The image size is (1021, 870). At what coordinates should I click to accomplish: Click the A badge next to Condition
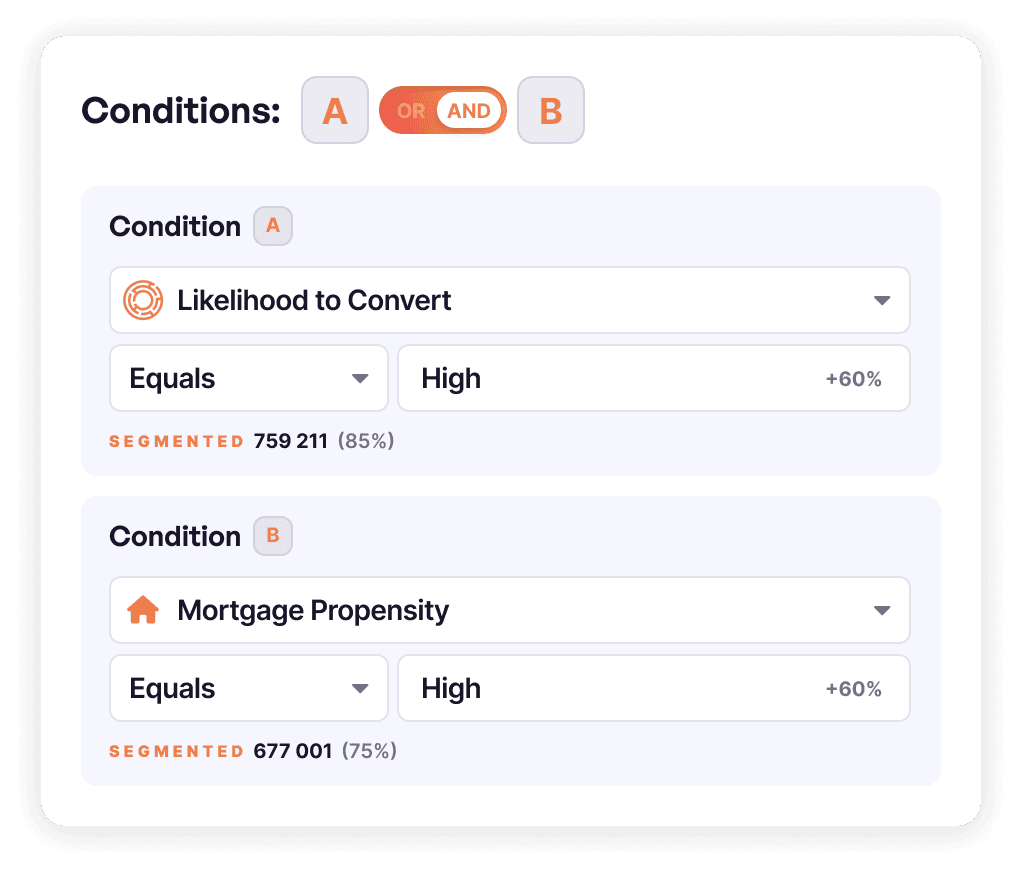pos(272,226)
